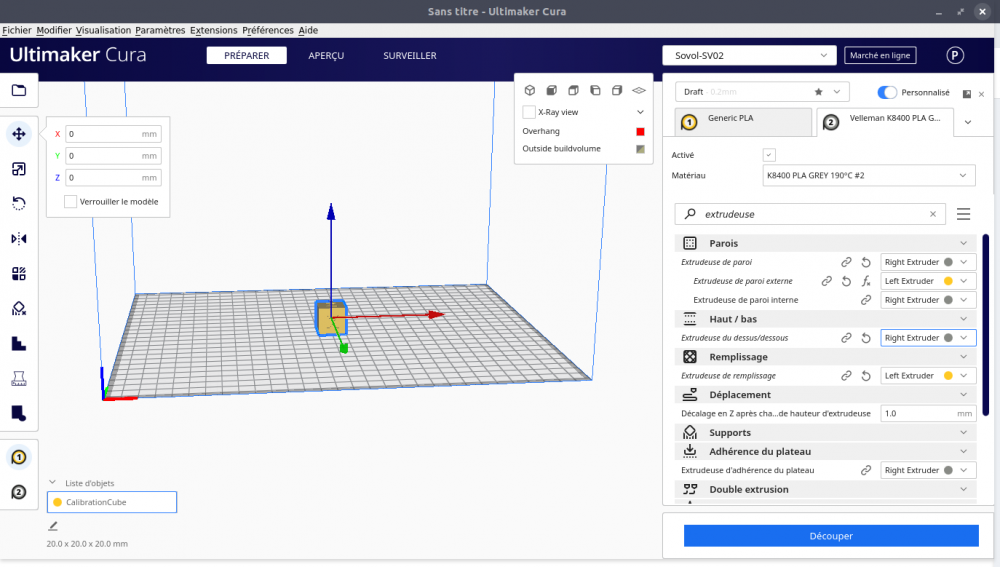
Task: Select the Rotate tool
Action: 18,203
